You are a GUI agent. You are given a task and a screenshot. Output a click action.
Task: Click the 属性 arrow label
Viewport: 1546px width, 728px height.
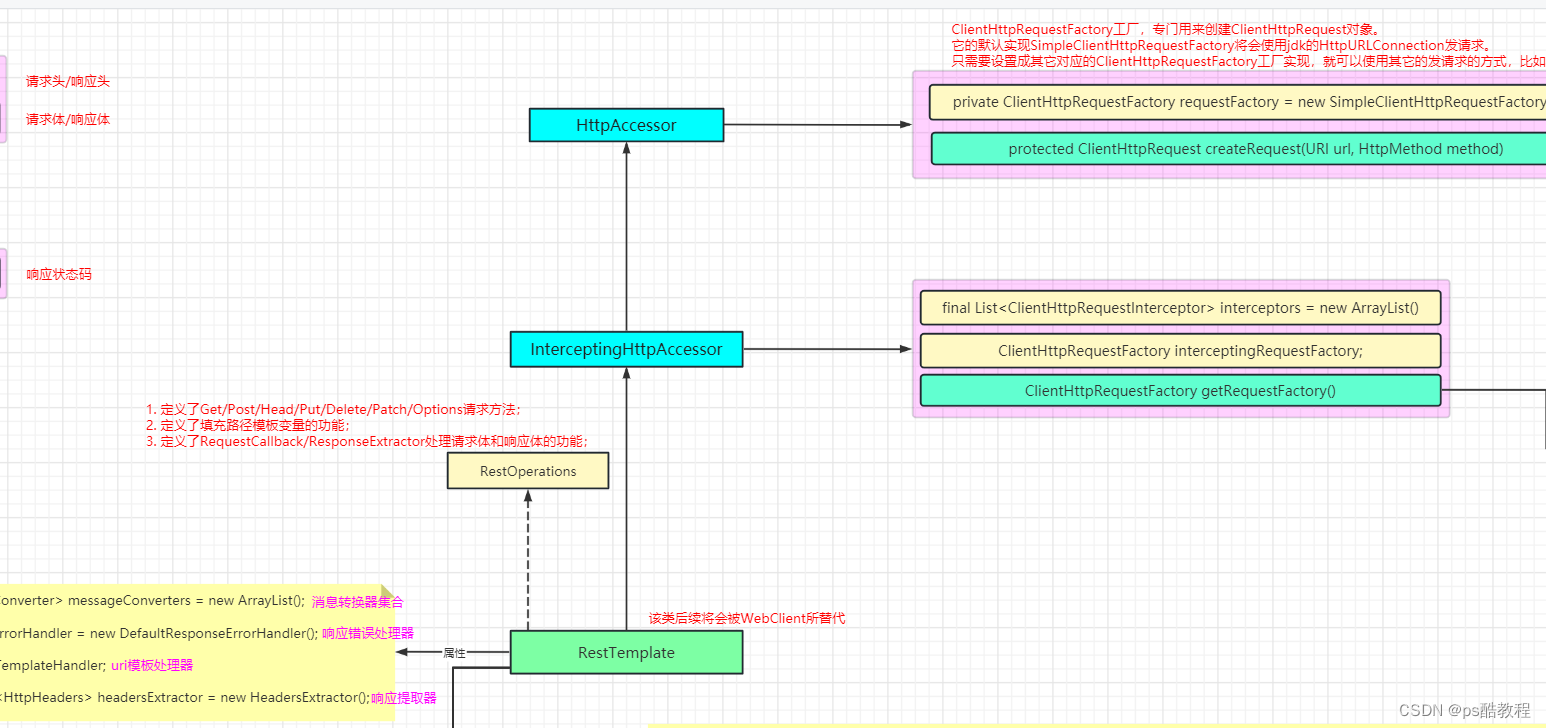(x=455, y=652)
